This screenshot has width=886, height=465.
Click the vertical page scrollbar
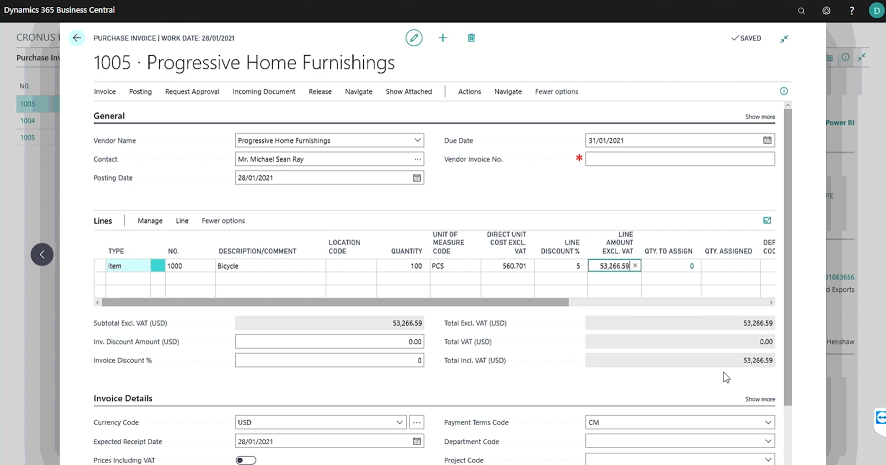pyautogui.click(x=788, y=257)
